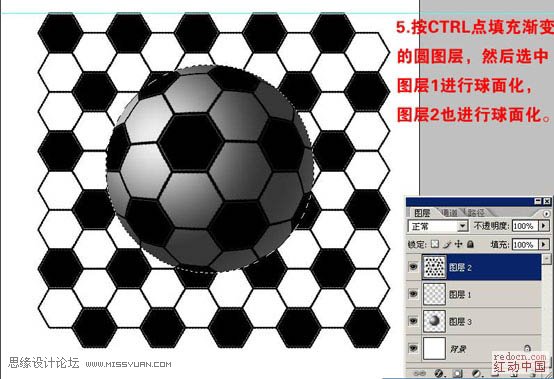Click the link layers icon
Image resolution: width=554 pixels, height=379 pixels.
point(419,373)
